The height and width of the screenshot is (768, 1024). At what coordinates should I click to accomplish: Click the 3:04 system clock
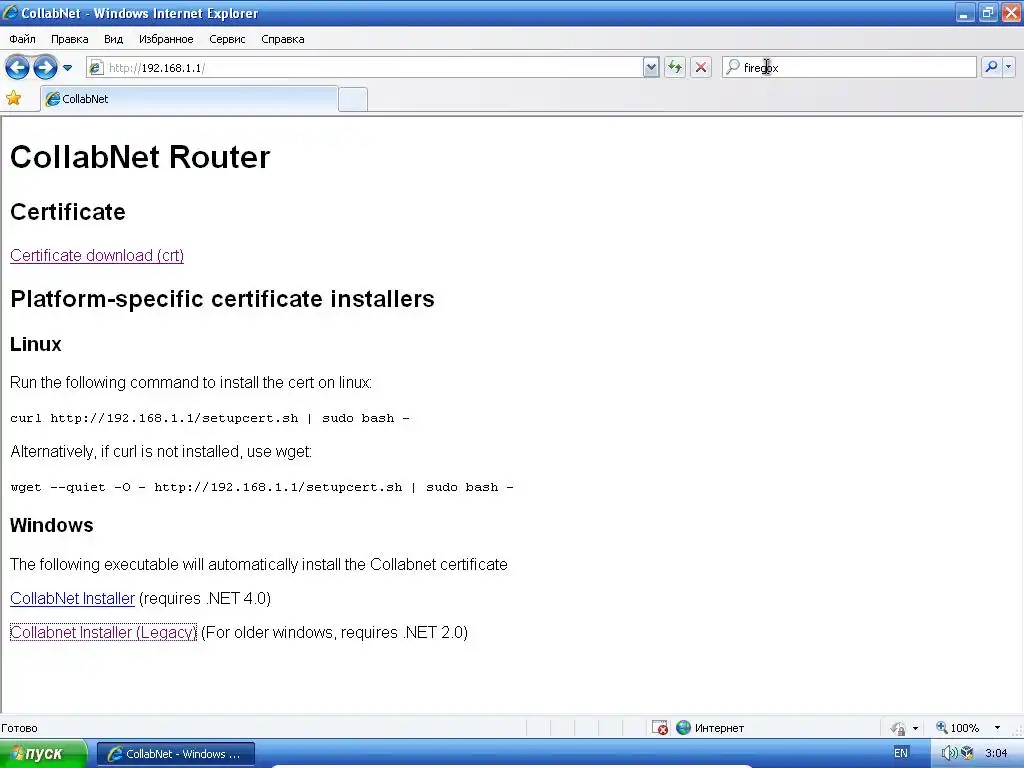pos(996,753)
